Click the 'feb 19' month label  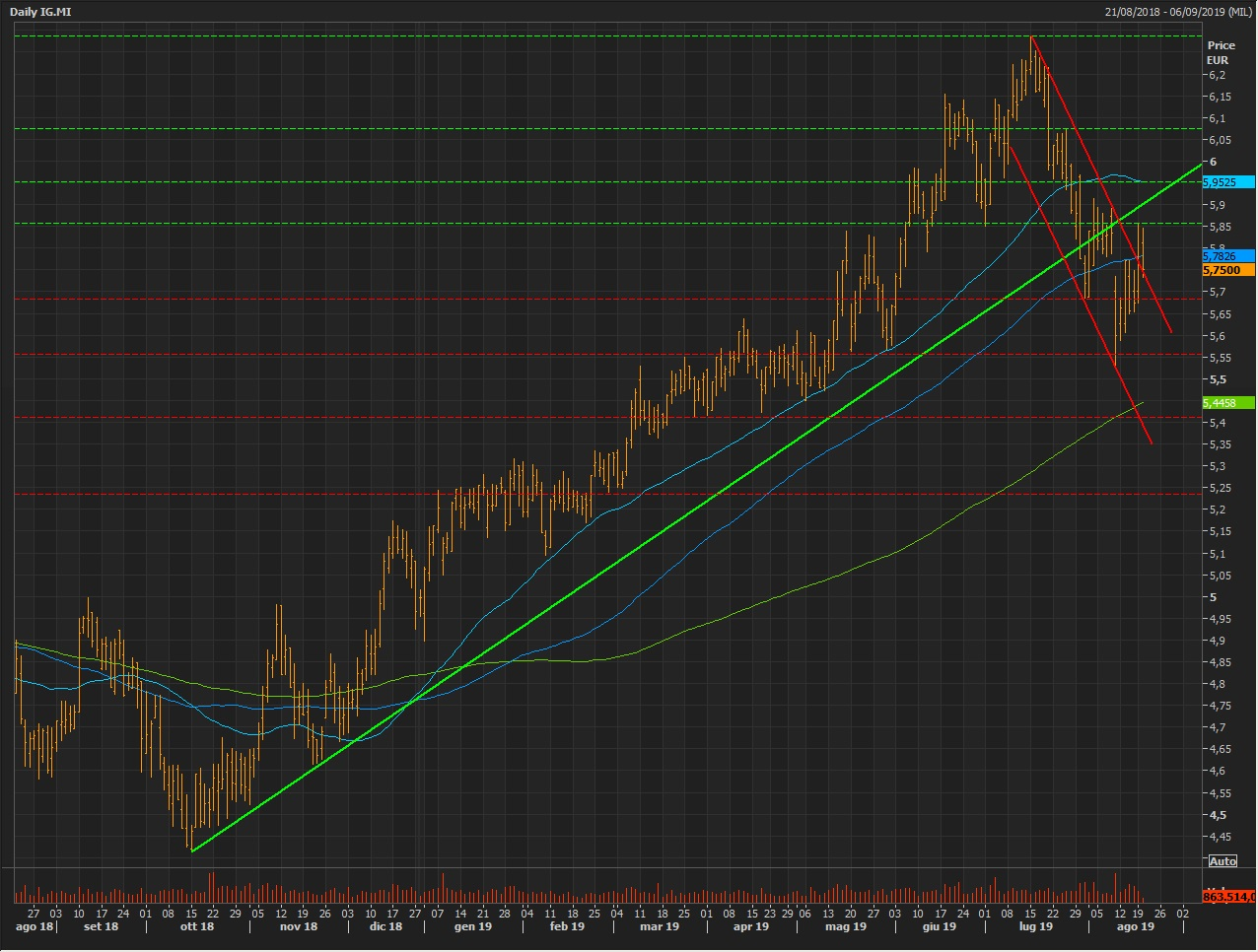567,926
